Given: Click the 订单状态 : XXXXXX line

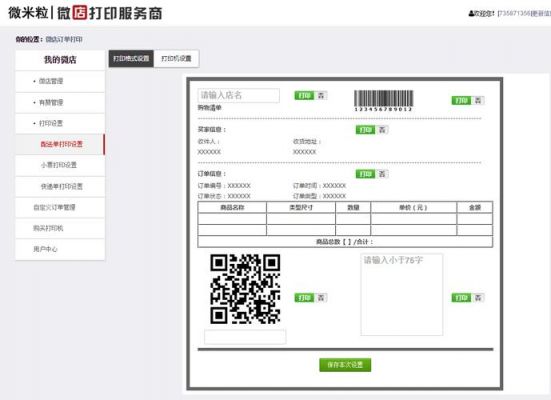Looking at the screenshot, I should (224, 196).
